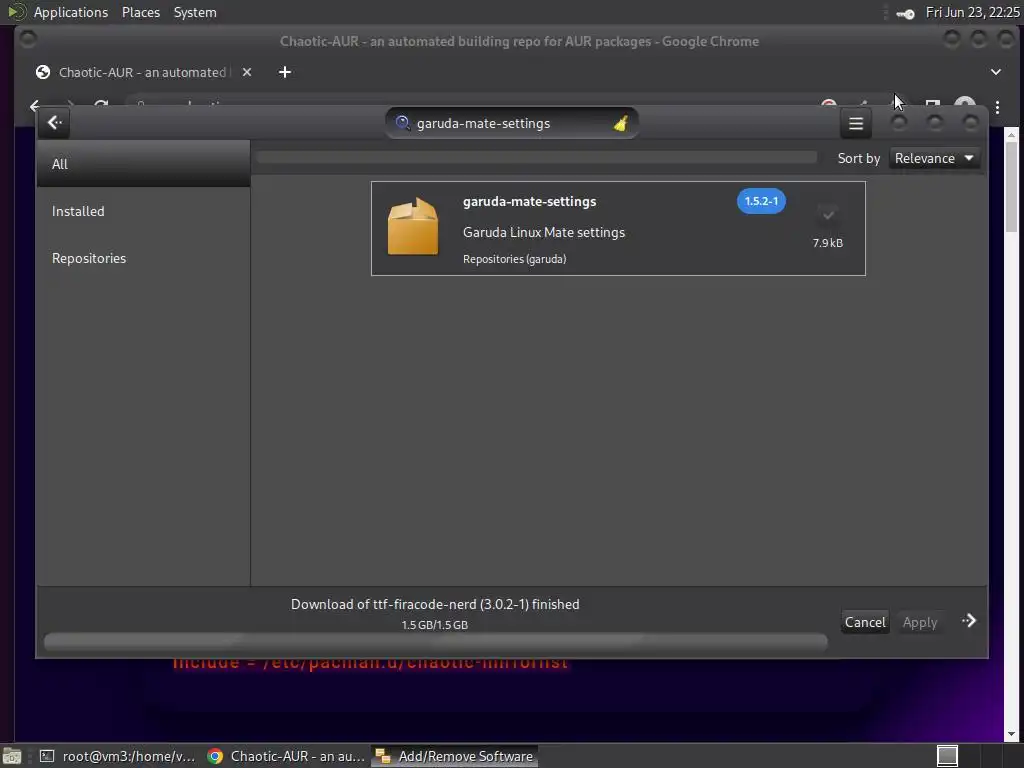1024x768 pixels.
Task: Select the Repositories category in sidebar
Action: tap(144, 258)
